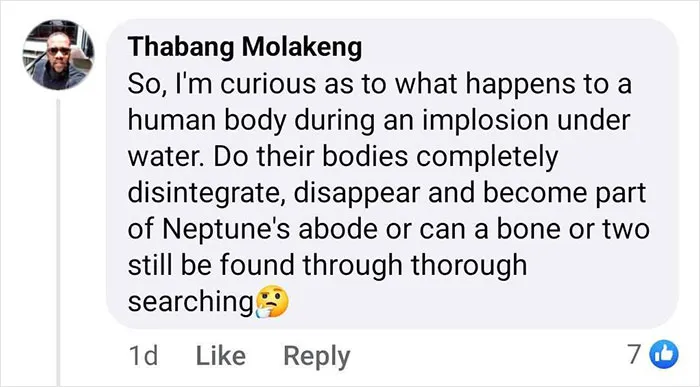Click the word "human" in the comment

coord(172,120)
